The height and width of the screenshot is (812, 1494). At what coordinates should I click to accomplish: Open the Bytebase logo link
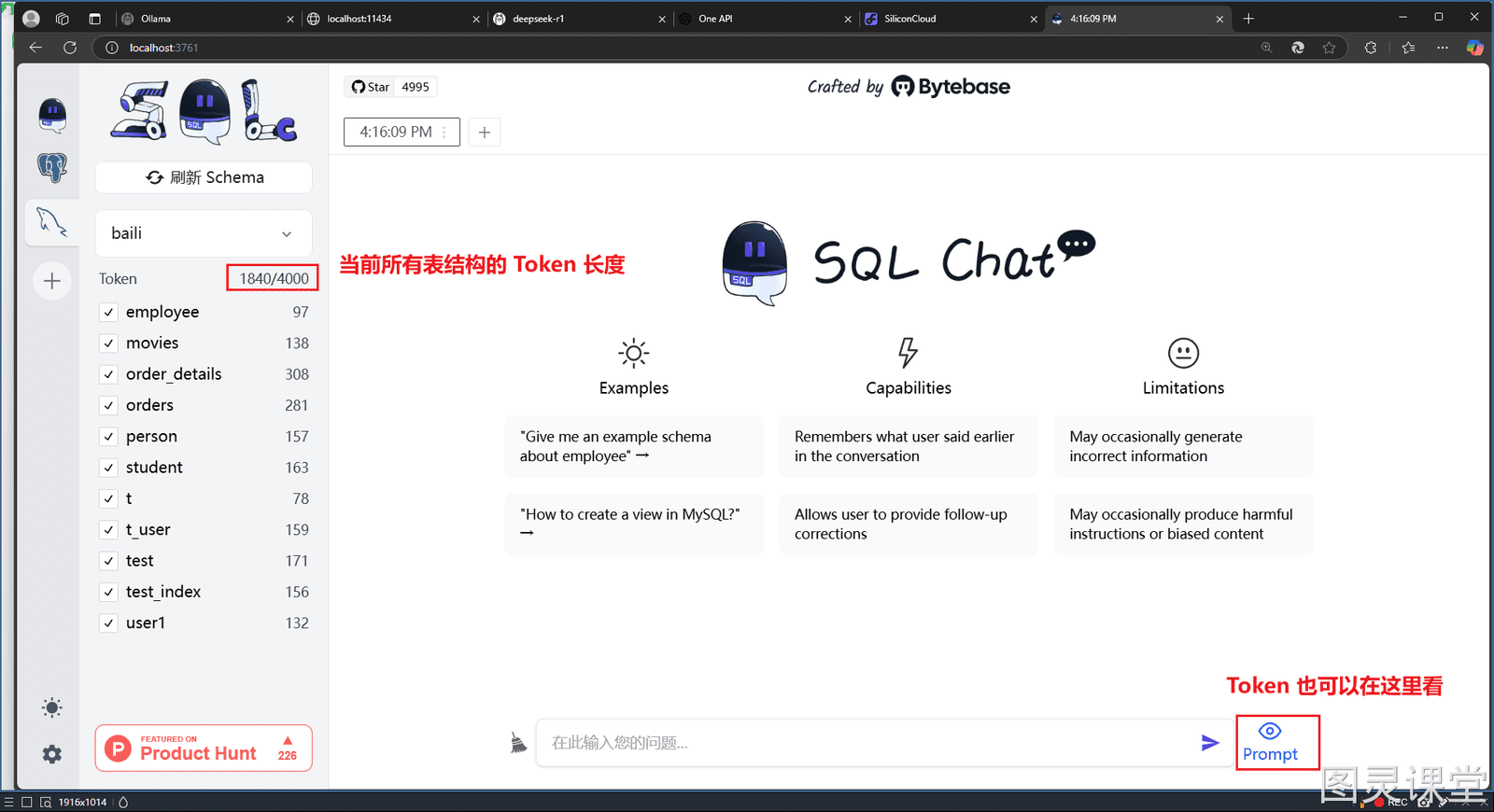951,87
